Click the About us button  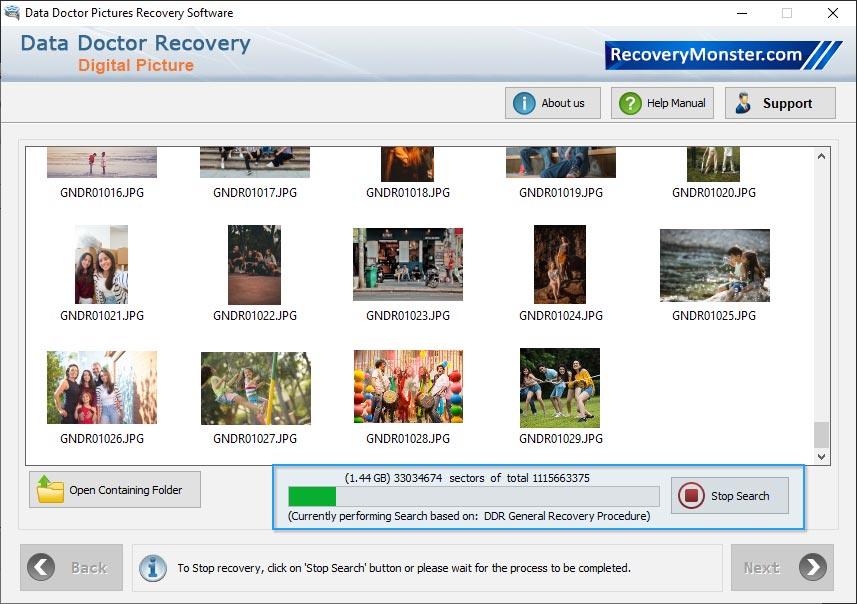tap(552, 102)
